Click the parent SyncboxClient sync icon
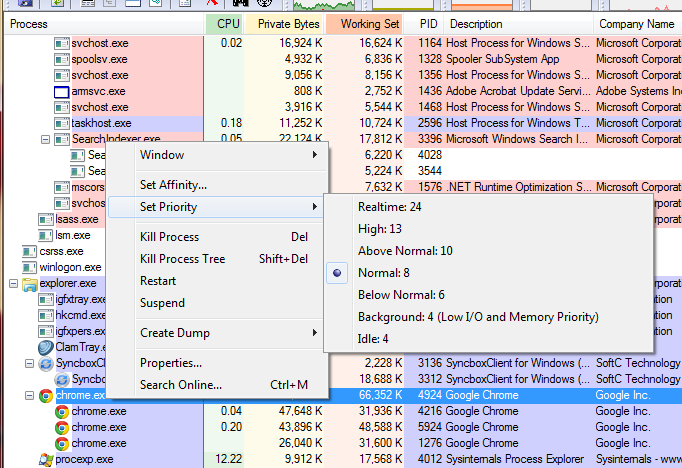This screenshot has width=682, height=468. 46,364
